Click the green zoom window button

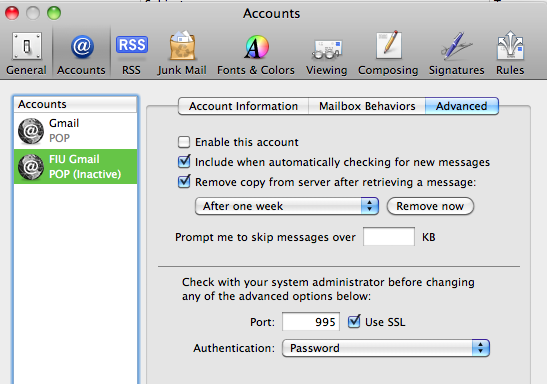[x=54, y=13]
